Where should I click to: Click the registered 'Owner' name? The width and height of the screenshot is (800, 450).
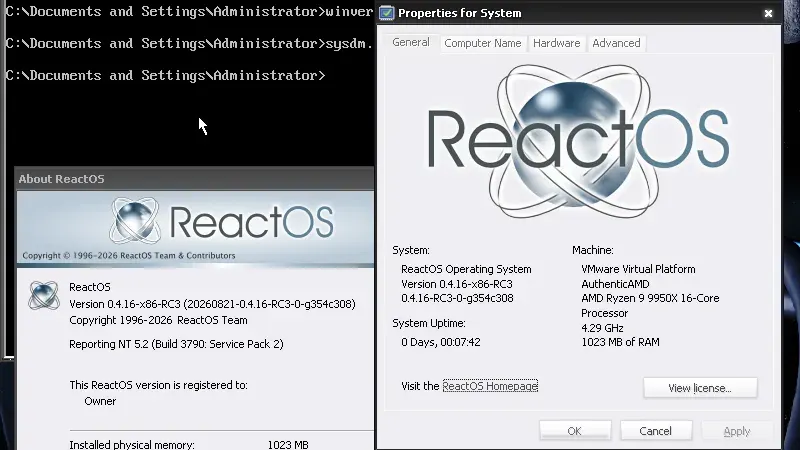[100, 401]
